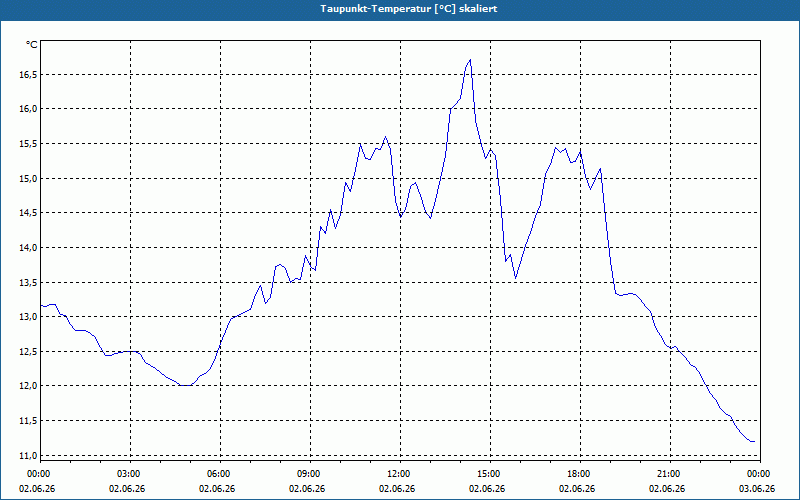Image resolution: width=800 pixels, height=500 pixels.
Task: Click the 21:00 time label
Action: (670, 474)
